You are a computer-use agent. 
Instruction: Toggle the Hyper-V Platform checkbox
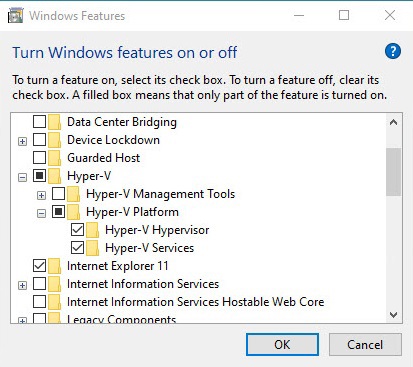click(58, 212)
